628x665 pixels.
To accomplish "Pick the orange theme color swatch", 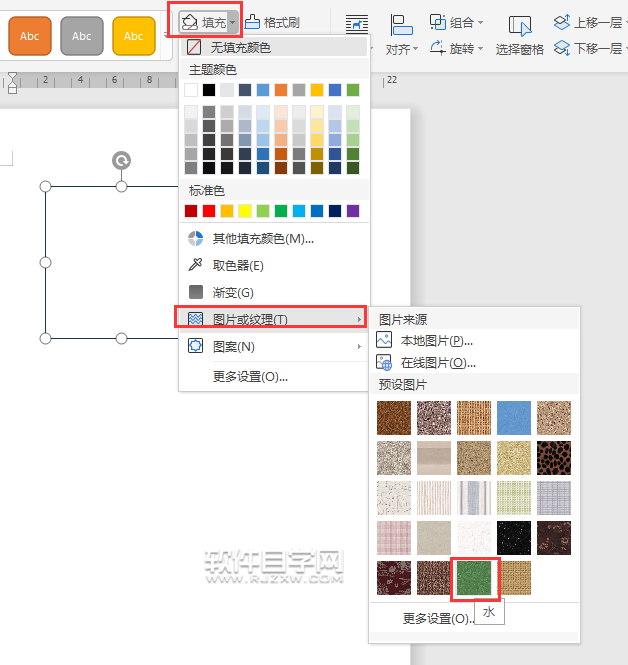I will 281,90.
